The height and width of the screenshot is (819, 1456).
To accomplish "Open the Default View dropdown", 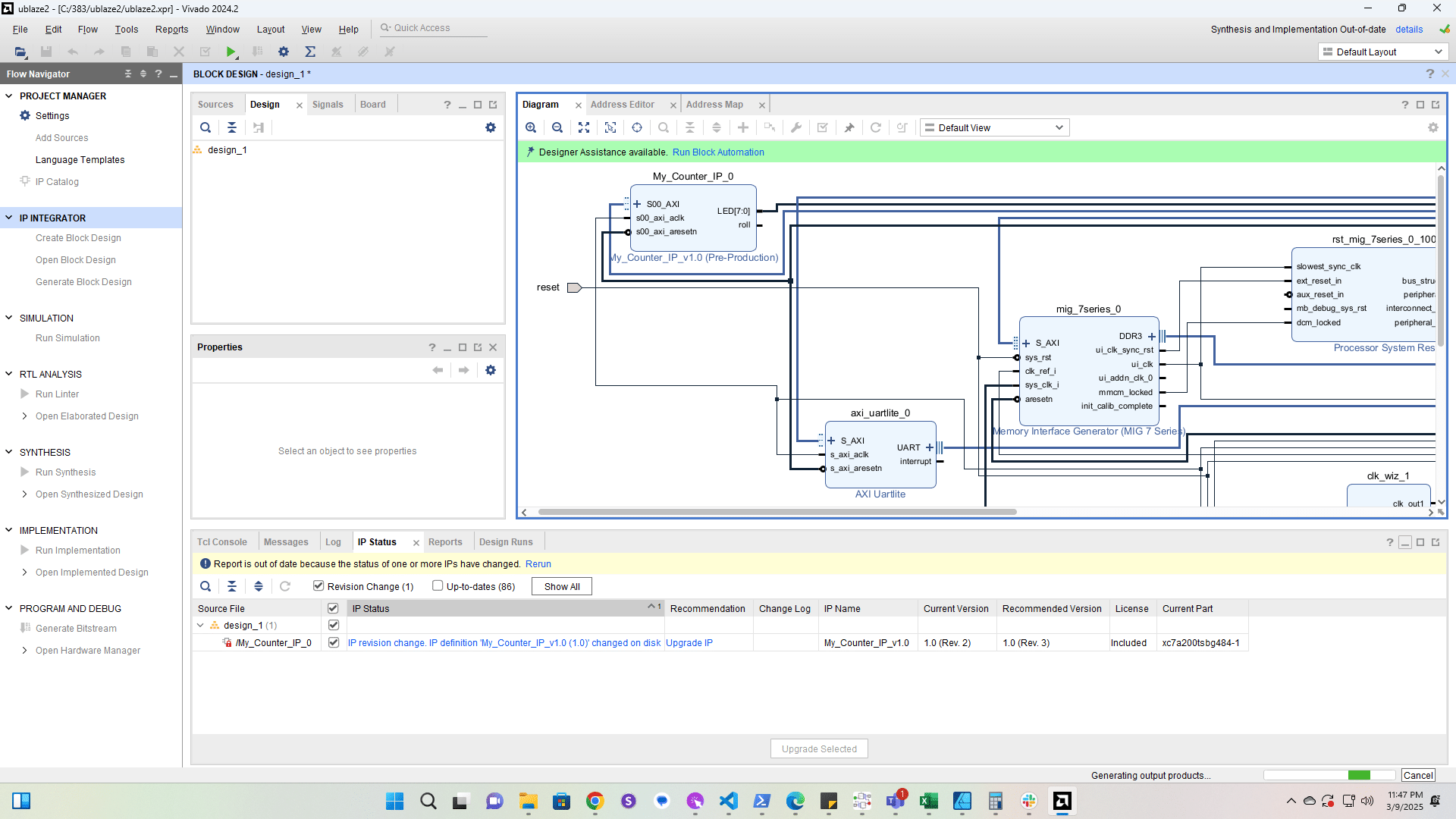I will point(994,127).
